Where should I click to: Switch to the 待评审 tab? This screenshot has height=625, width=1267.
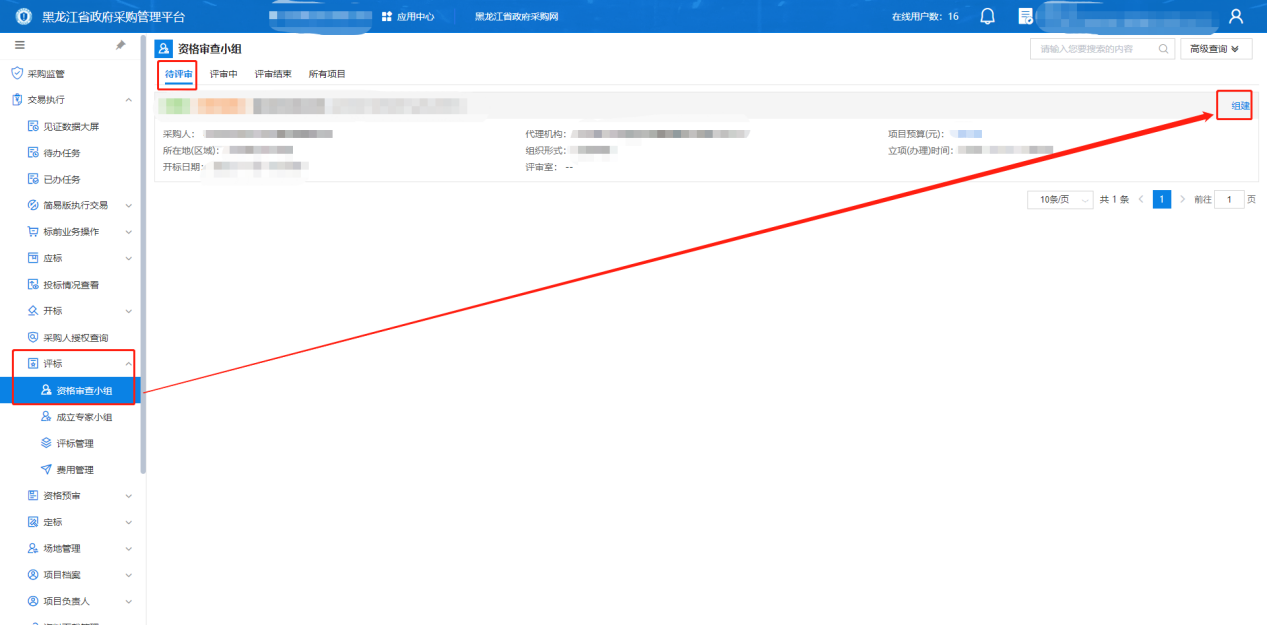click(179, 74)
